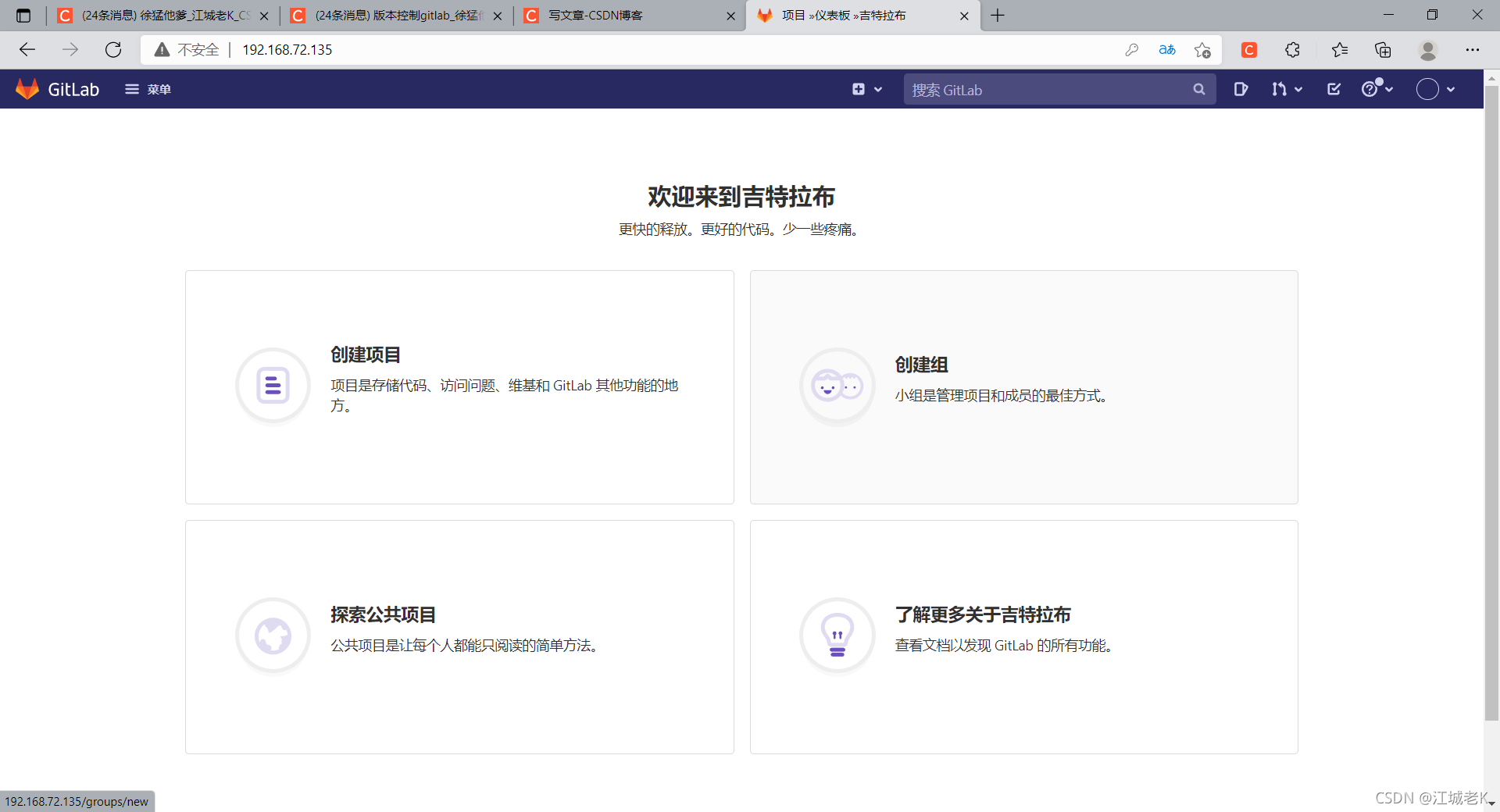
Task: Click the 创建组 card heading
Action: coord(922,365)
